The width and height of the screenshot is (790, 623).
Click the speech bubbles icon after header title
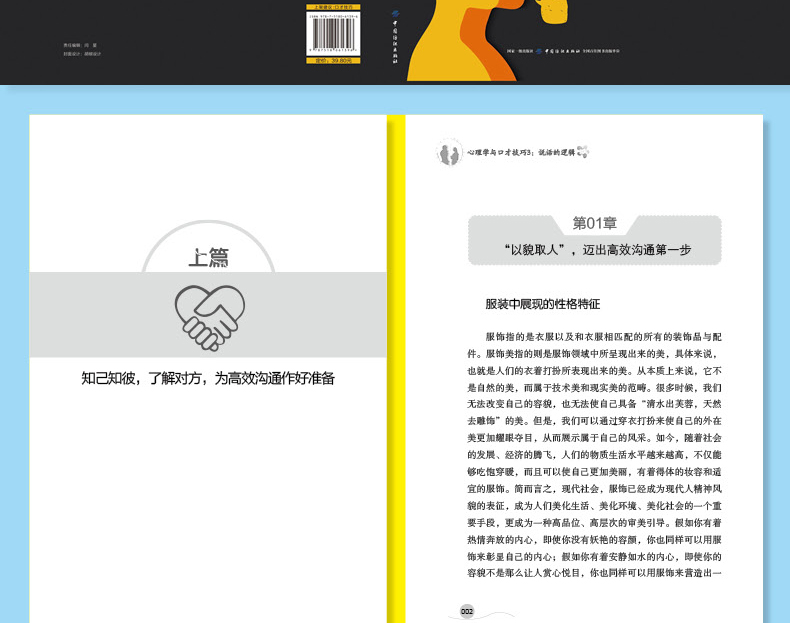(x=583, y=153)
